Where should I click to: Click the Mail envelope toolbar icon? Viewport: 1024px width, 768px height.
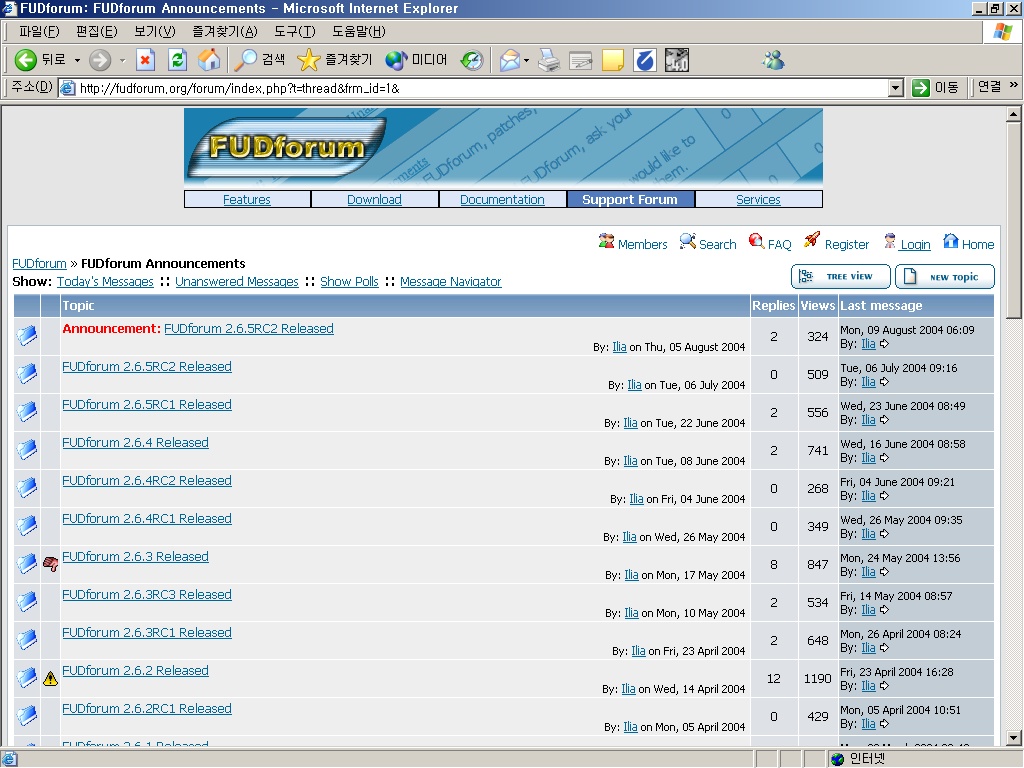[x=510, y=60]
